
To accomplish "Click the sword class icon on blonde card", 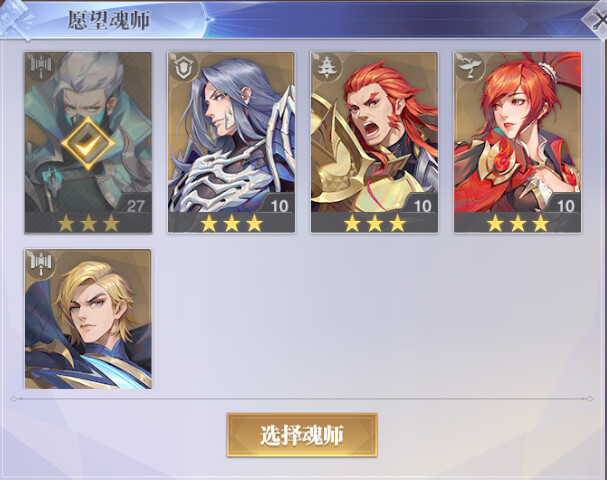I will point(41,264).
